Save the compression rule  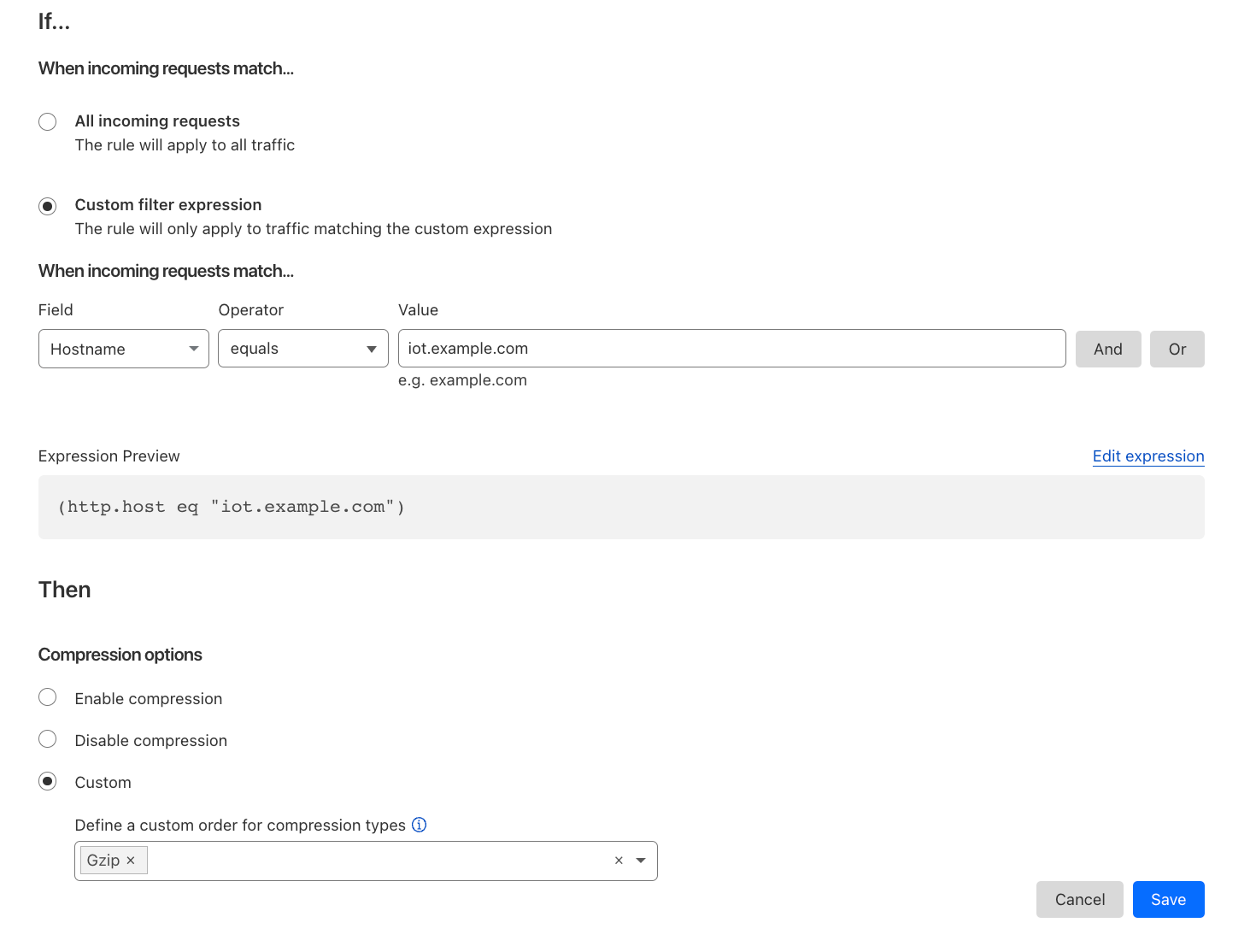tap(1168, 899)
